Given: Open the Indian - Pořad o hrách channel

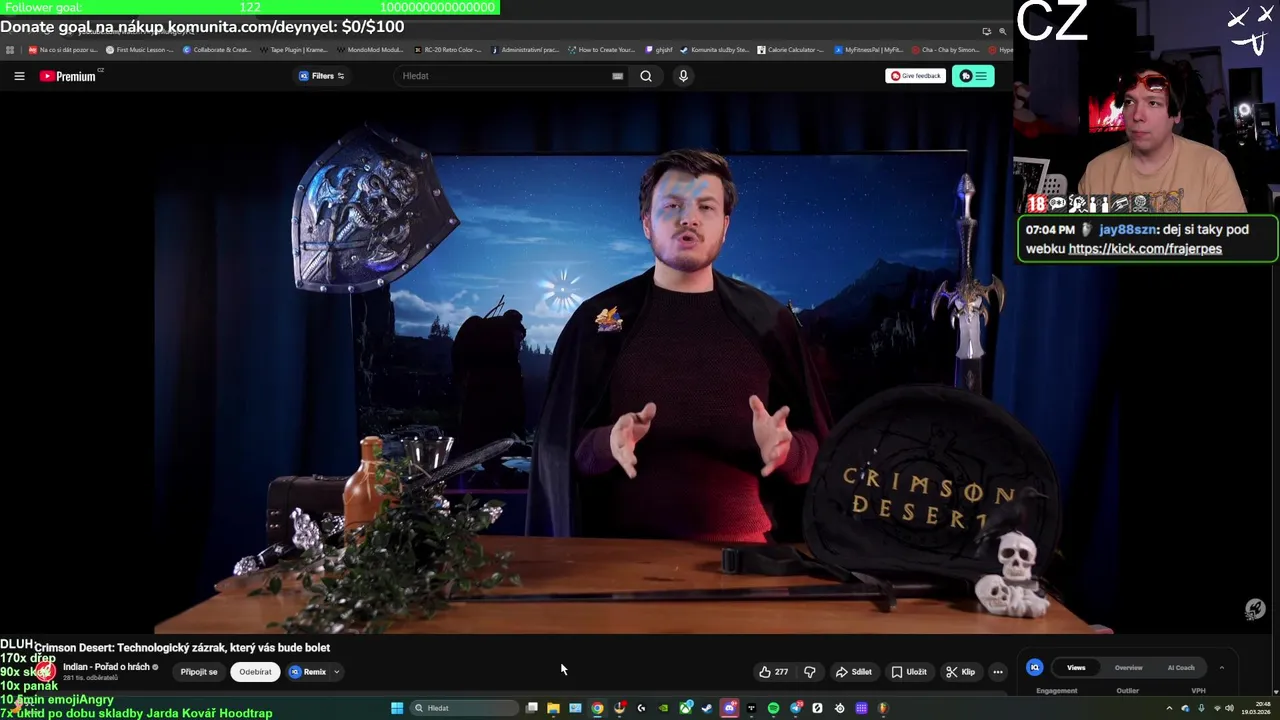Looking at the screenshot, I should pos(106,667).
